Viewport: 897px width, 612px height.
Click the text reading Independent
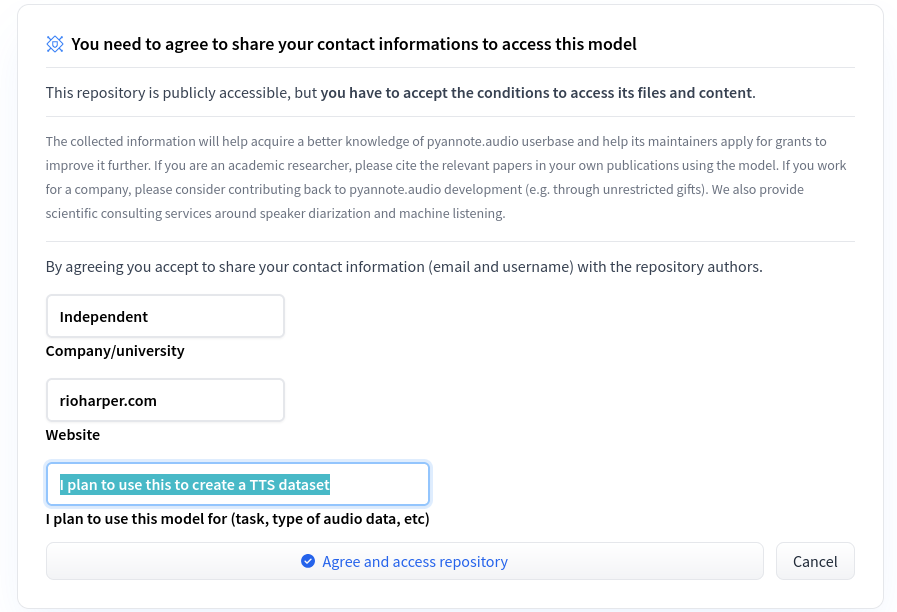103,316
